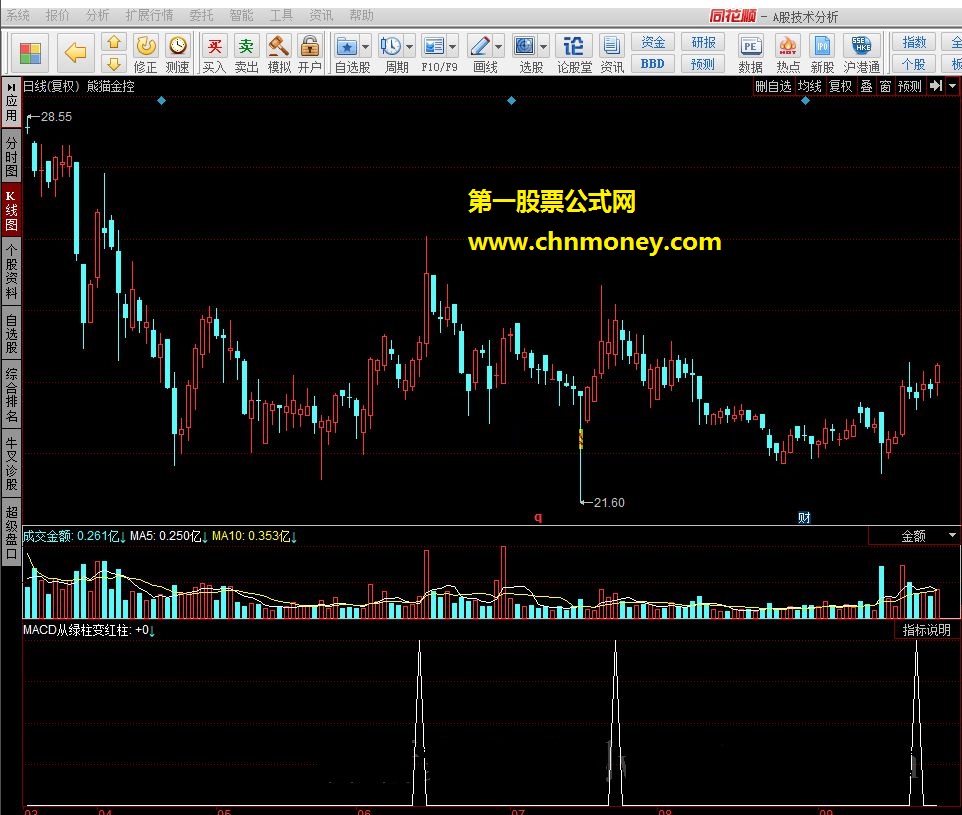Click the 研报 research report button
Image resolution: width=962 pixels, height=815 pixels.
coord(703,42)
